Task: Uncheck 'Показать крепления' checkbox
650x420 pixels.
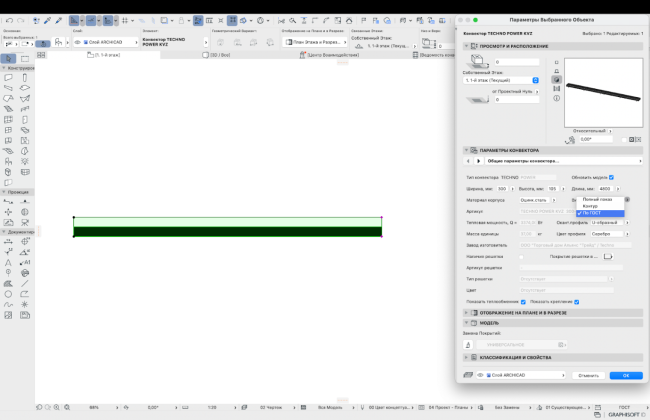Action: tap(577, 301)
